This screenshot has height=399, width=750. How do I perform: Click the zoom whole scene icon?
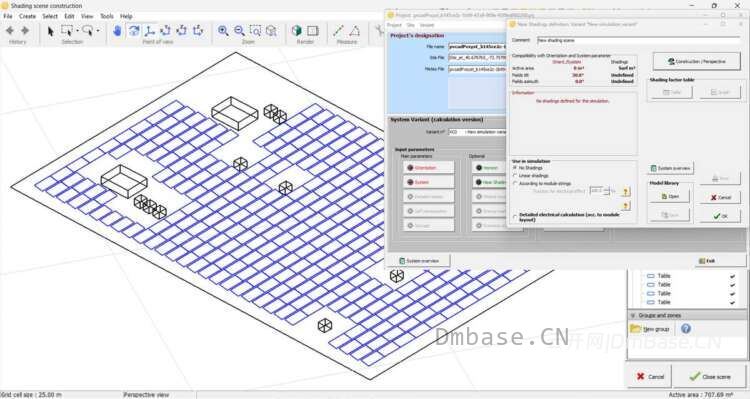[x=271, y=31]
